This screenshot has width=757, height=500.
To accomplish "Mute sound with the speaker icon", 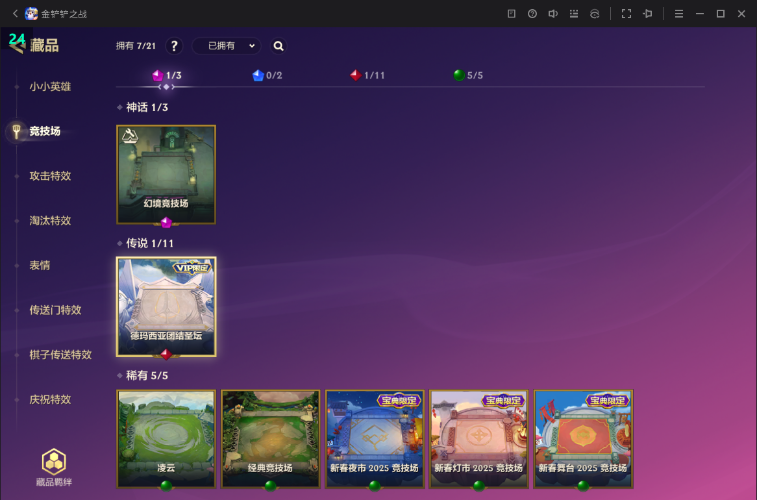I will [x=553, y=14].
